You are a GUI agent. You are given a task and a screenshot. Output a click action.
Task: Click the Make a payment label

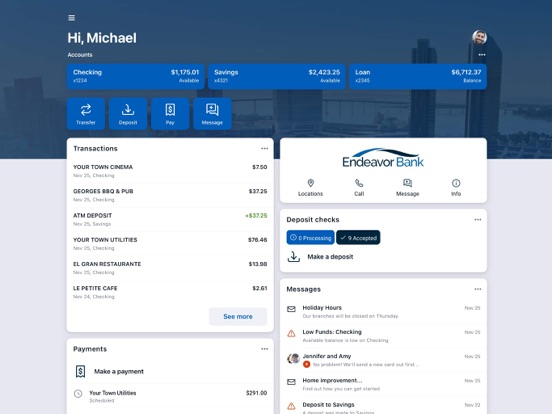[119, 371]
